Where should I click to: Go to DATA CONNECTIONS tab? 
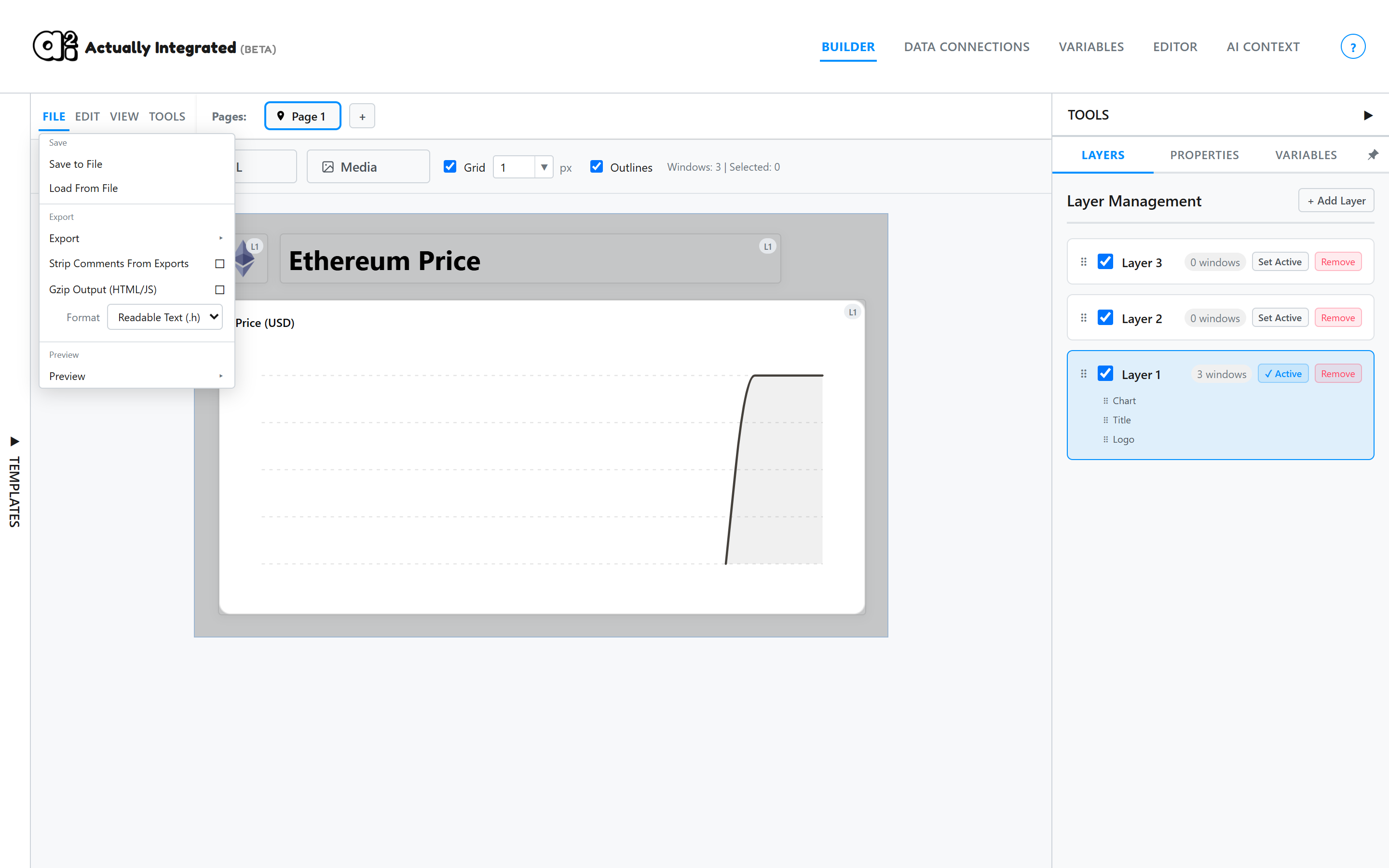tap(967, 47)
